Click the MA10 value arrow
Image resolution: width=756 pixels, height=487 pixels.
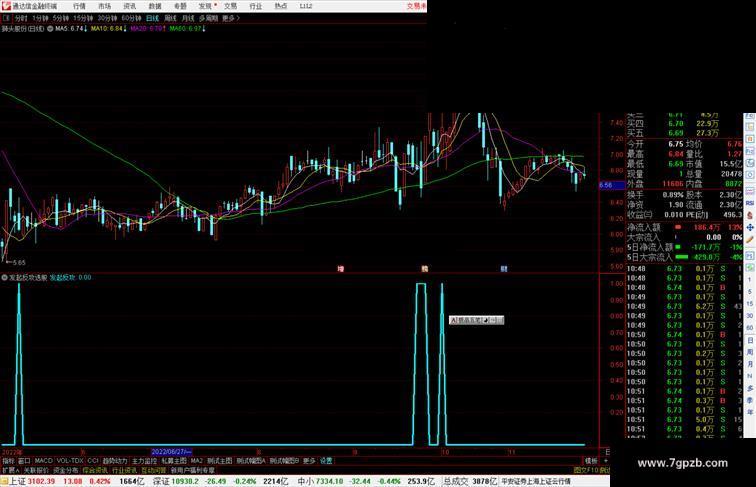coord(125,29)
